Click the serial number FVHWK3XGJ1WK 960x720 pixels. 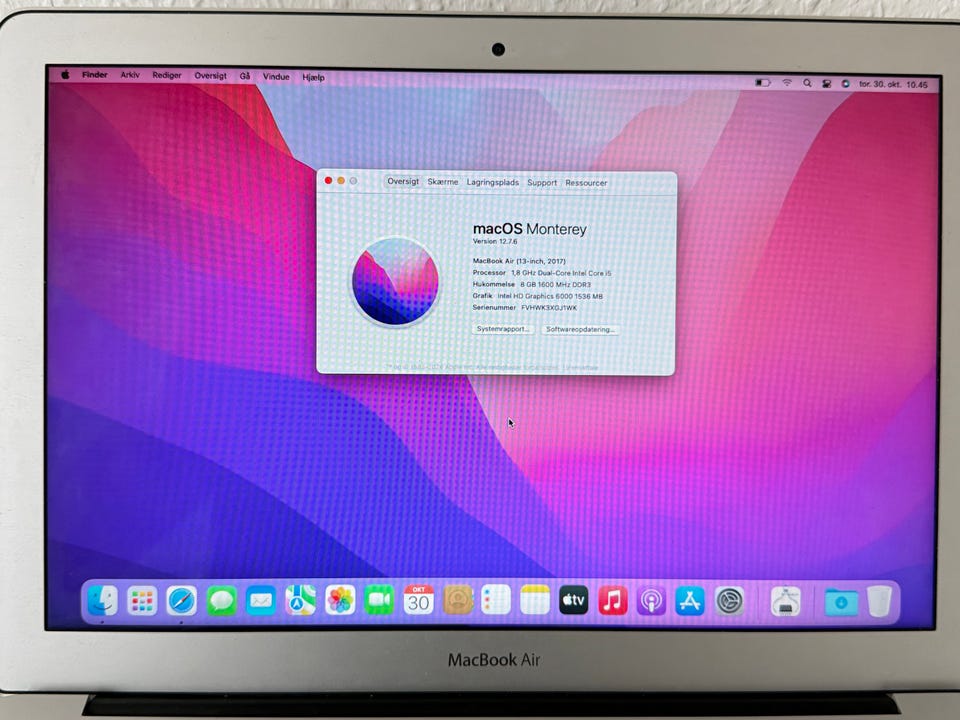[549, 308]
